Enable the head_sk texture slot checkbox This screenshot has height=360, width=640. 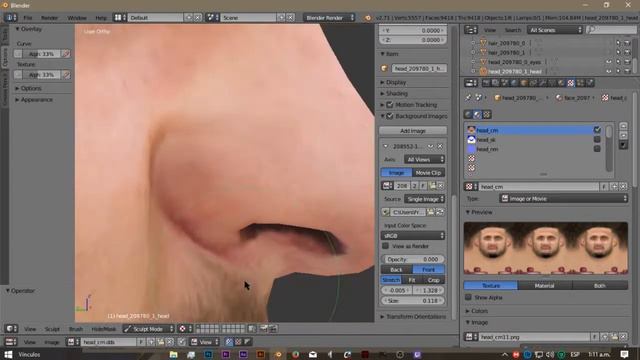[x=597, y=140]
